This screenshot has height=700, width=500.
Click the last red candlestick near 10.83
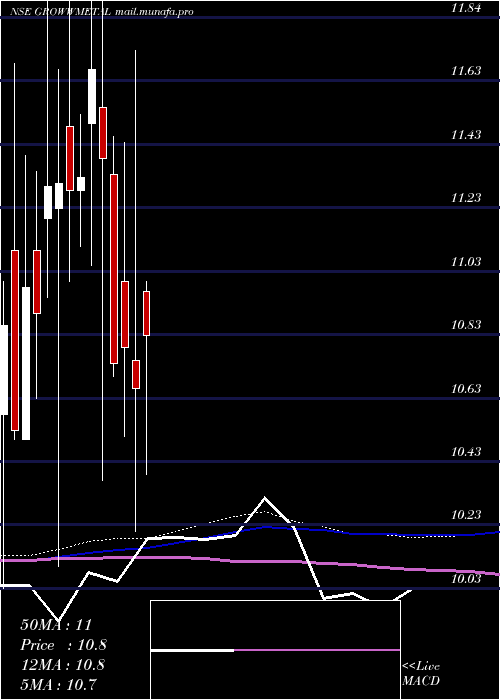click(146, 313)
